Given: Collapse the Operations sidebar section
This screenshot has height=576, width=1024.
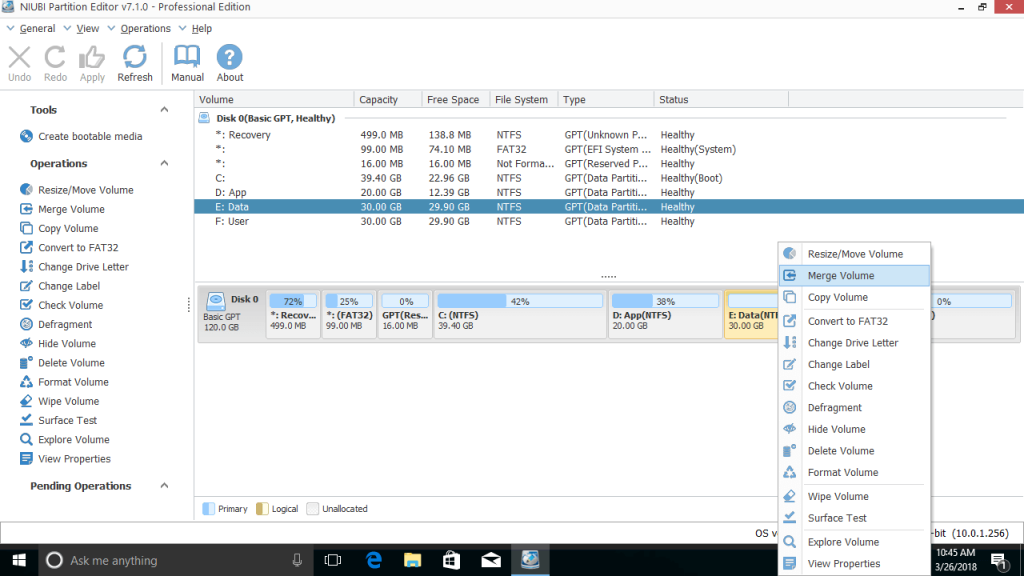Looking at the screenshot, I should [x=165, y=163].
